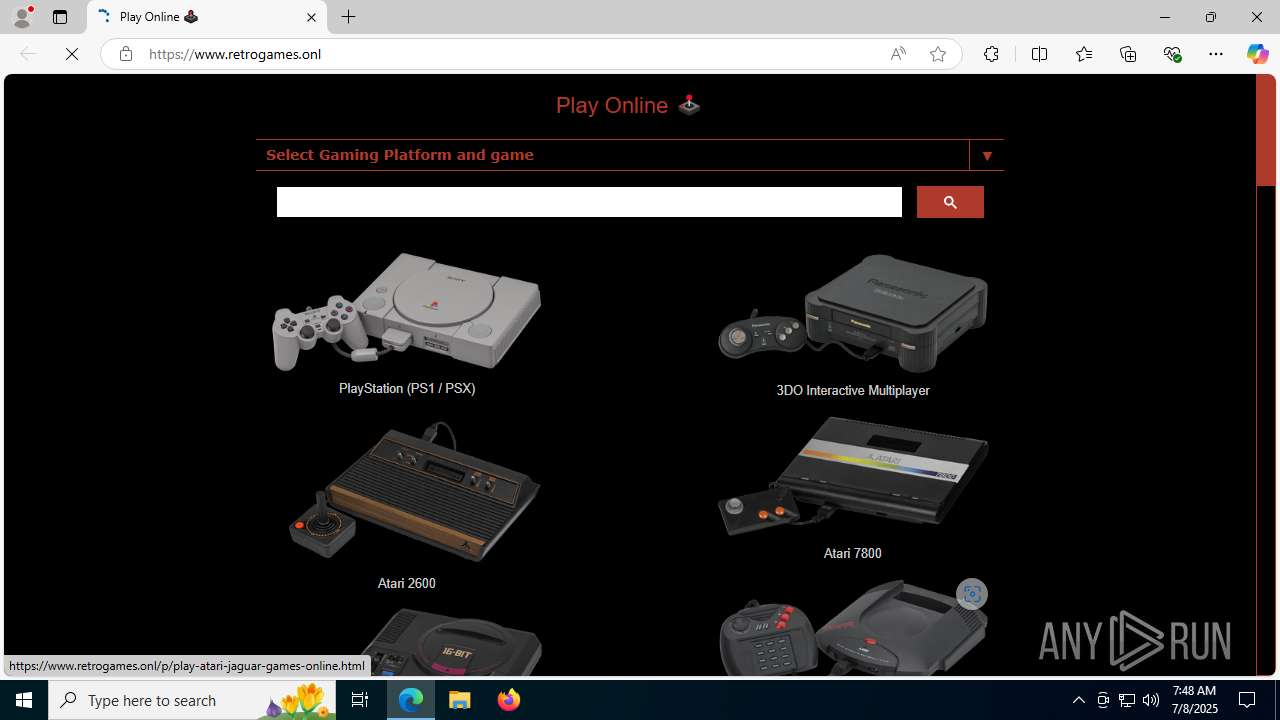The height and width of the screenshot is (720, 1280).
Task: Open the Favorites panel
Action: pyautogui.click(x=1083, y=54)
